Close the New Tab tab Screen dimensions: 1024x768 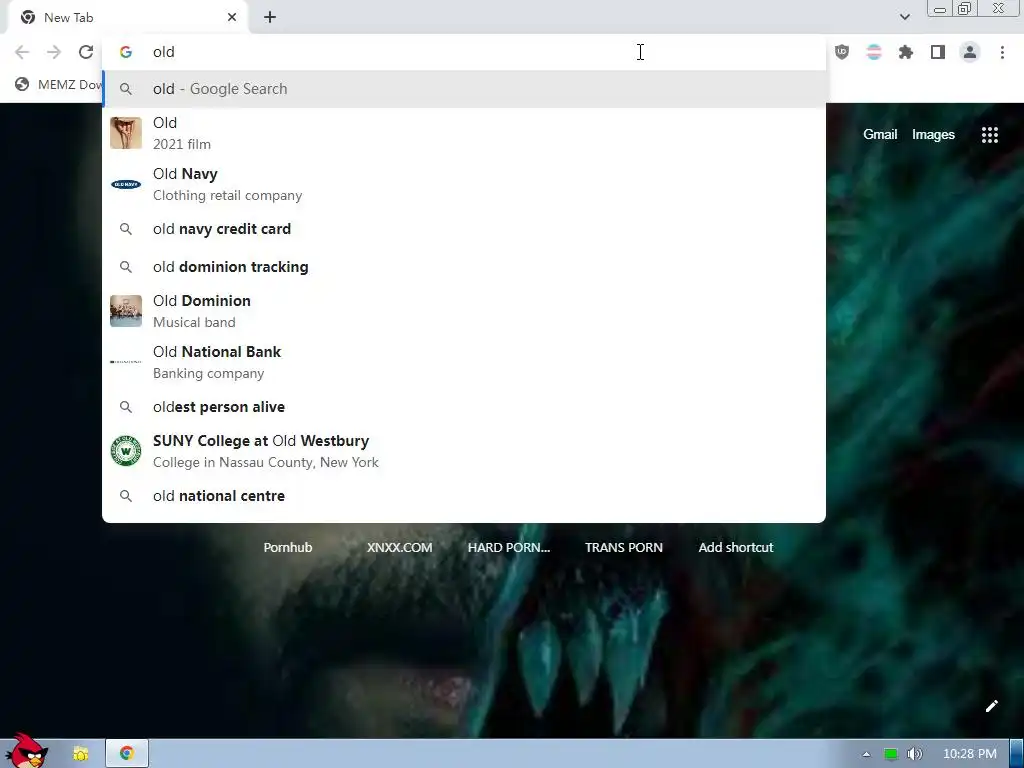[232, 17]
